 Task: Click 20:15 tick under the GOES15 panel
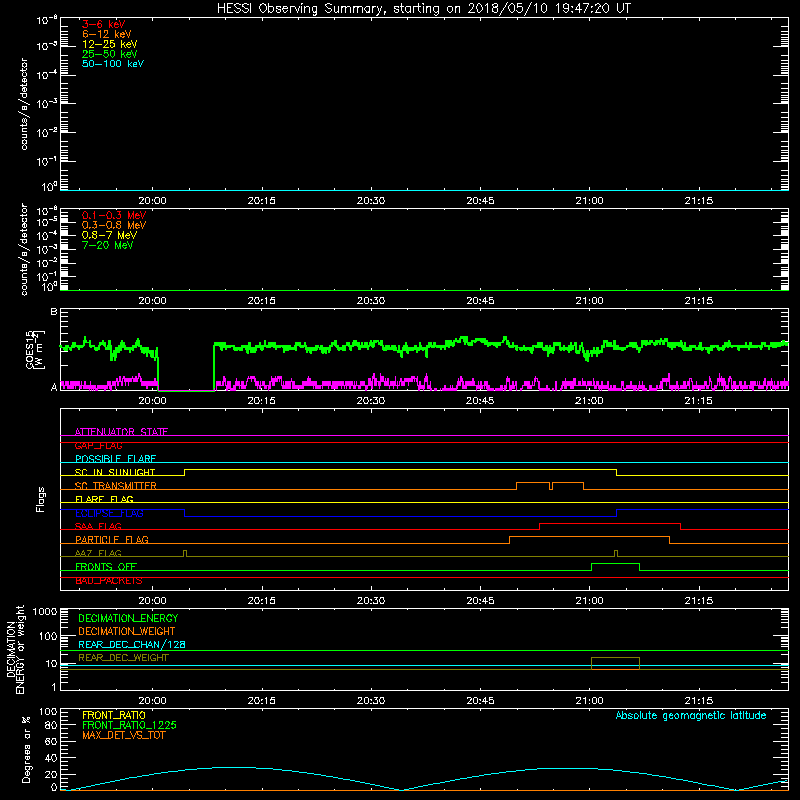(x=262, y=401)
